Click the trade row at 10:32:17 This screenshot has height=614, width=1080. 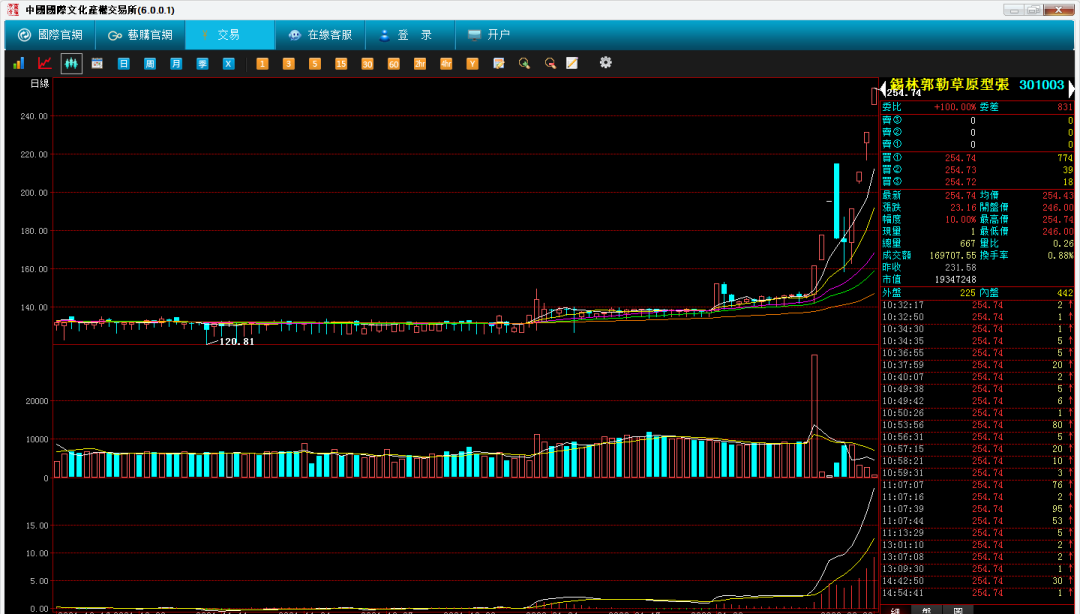[977, 305]
